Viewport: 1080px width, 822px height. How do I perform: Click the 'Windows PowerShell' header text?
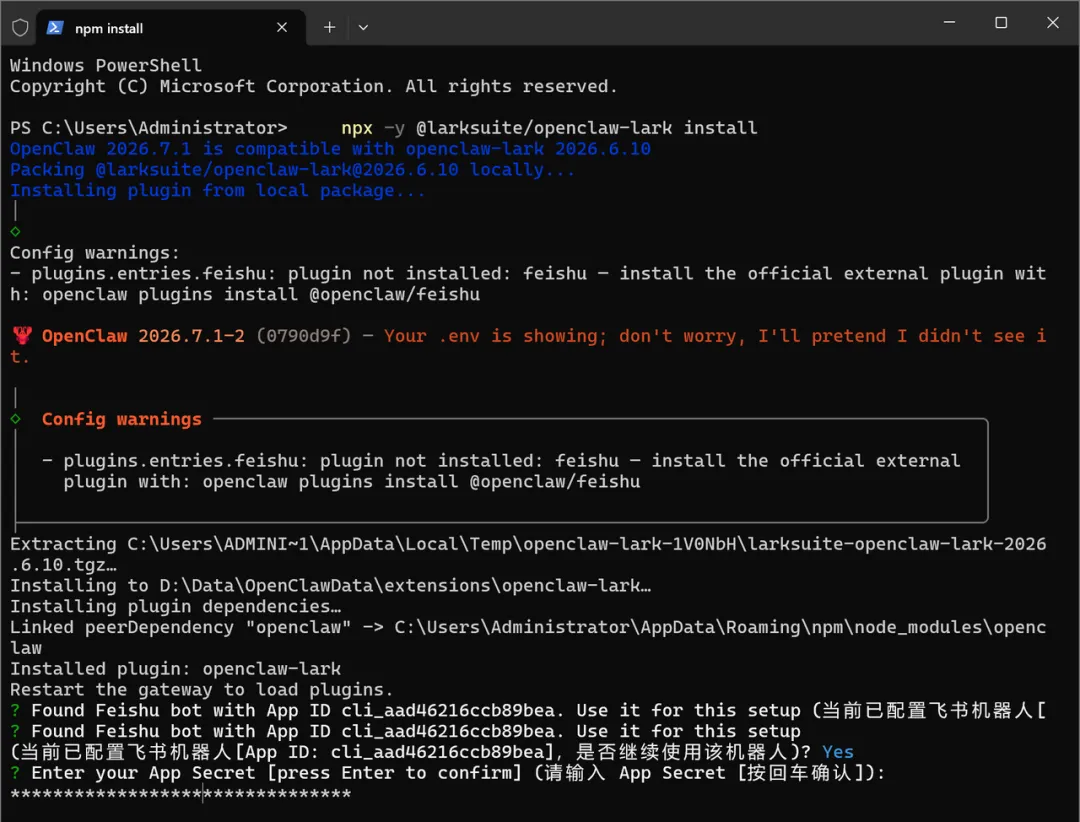pyautogui.click(x=105, y=65)
